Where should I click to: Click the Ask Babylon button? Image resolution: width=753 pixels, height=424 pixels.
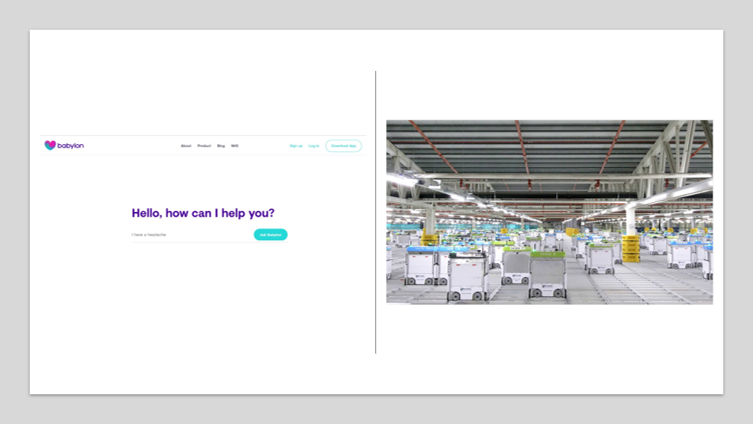coord(270,234)
